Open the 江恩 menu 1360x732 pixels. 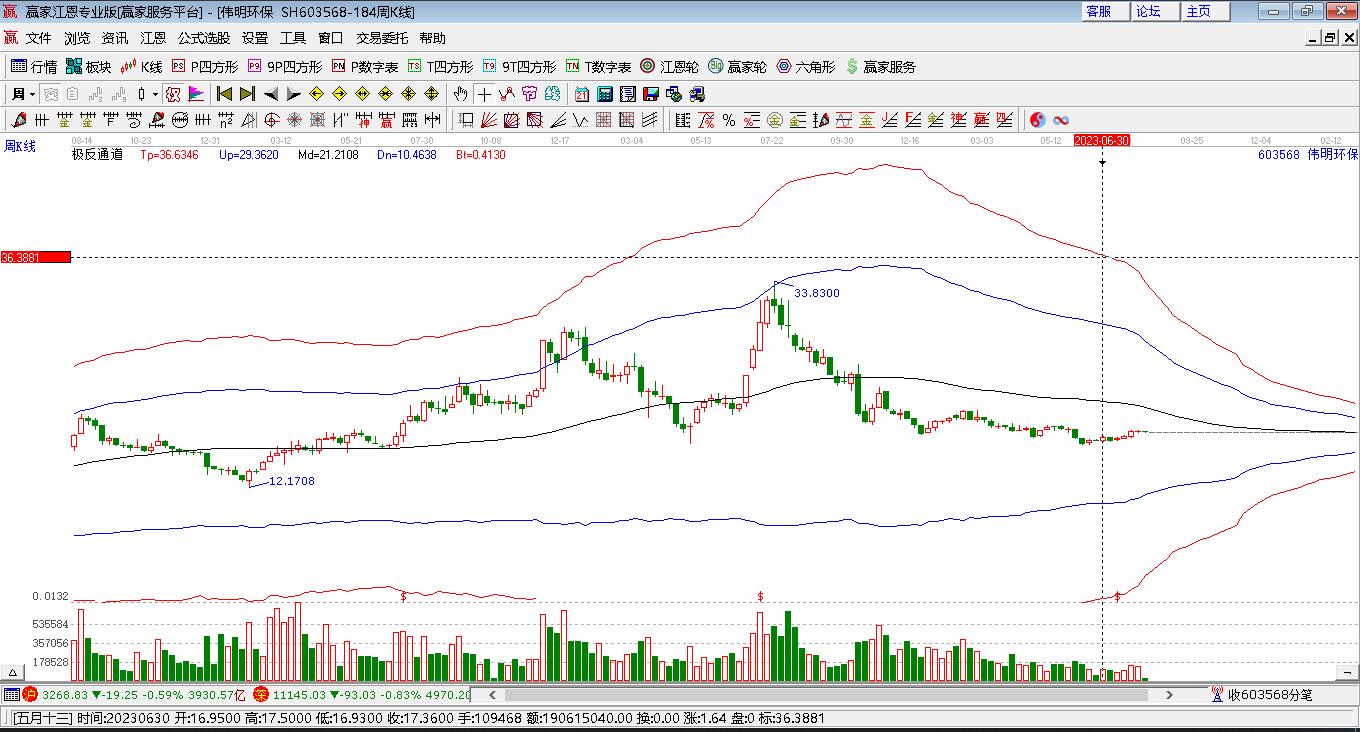(x=153, y=38)
